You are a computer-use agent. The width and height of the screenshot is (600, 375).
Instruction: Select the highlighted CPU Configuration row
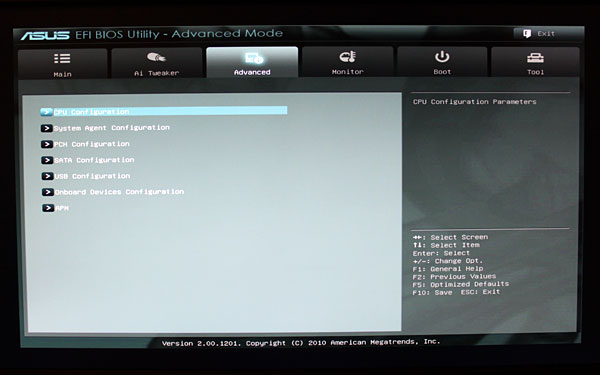click(164, 111)
